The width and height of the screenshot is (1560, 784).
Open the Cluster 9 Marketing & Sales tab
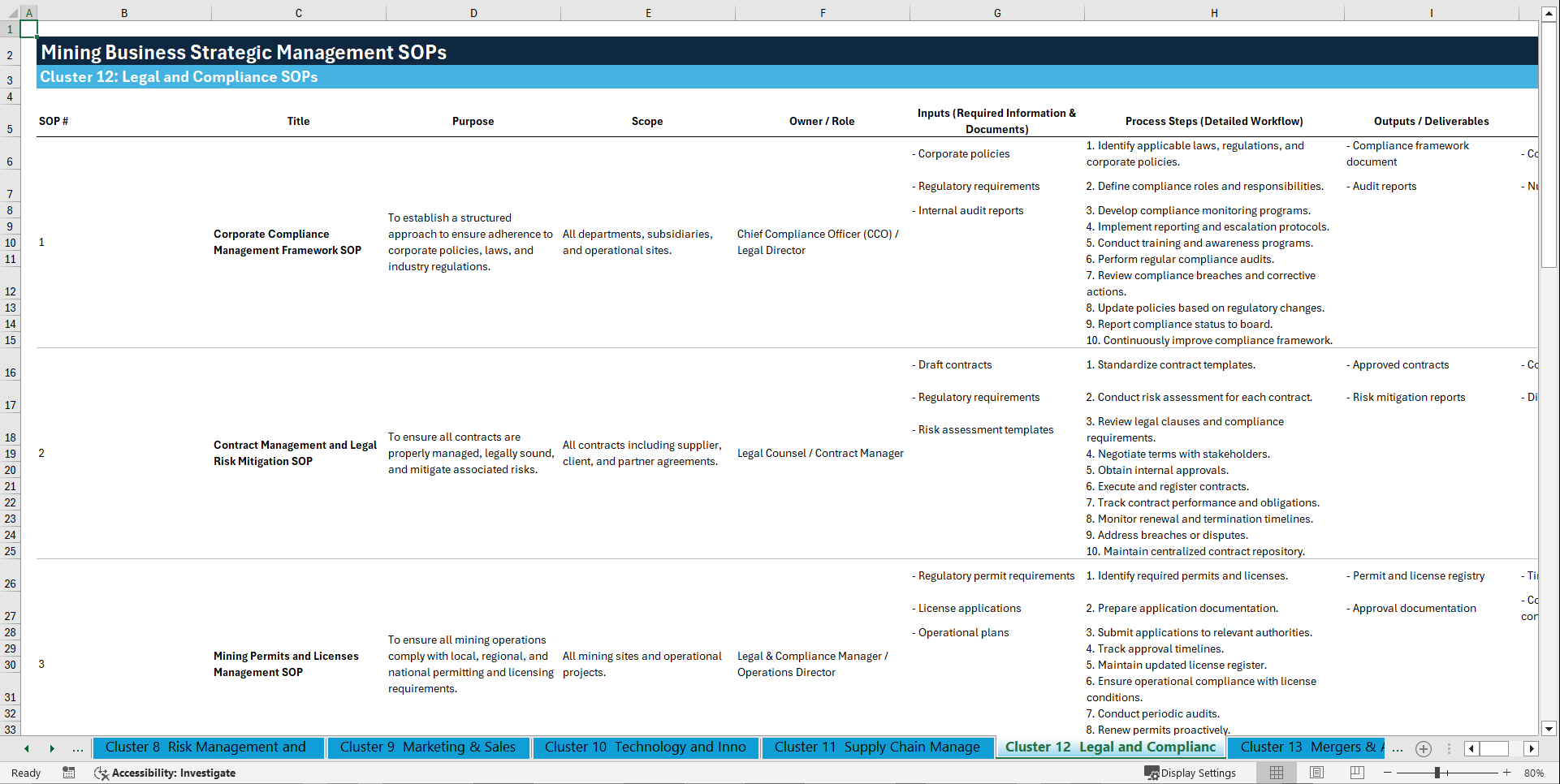pyautogui.click(x=428, y=747)
